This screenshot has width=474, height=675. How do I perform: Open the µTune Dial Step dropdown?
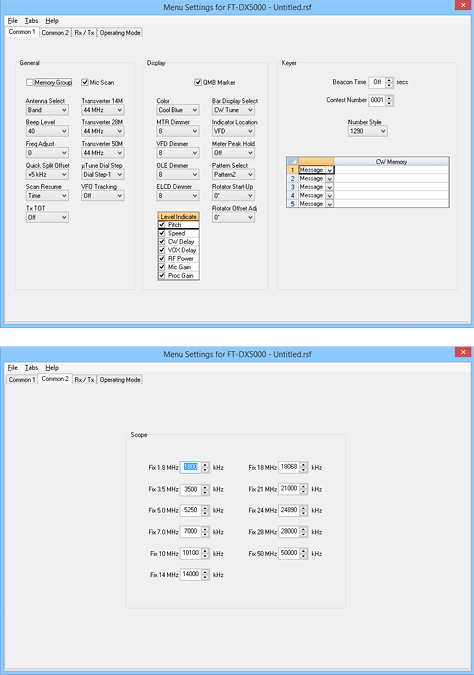[x=102, y=174]
